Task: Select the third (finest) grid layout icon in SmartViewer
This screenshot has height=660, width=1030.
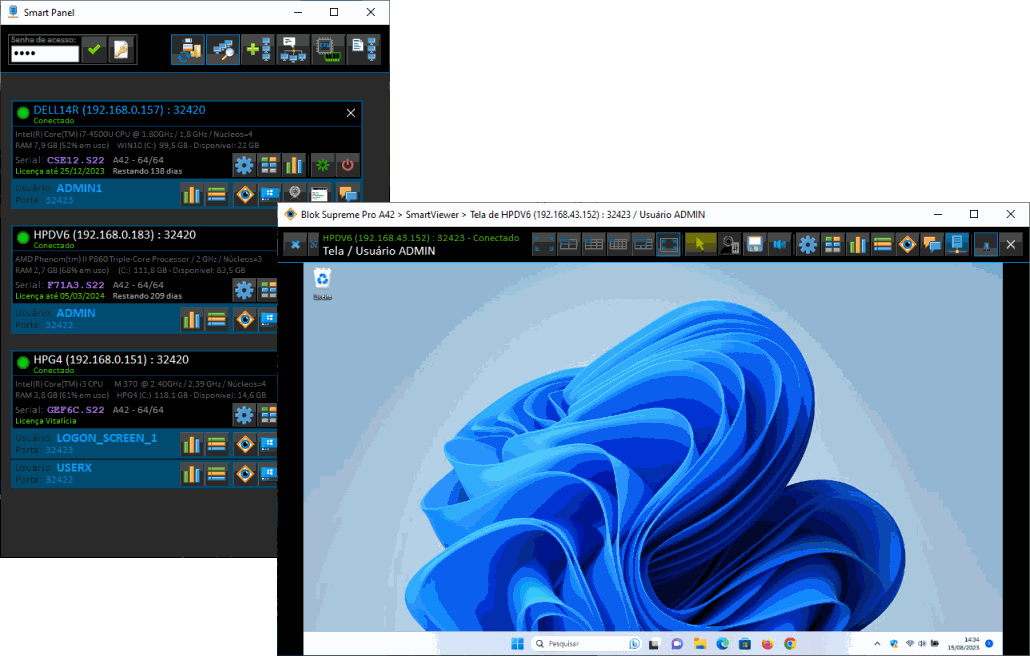Action: (618, 244)
